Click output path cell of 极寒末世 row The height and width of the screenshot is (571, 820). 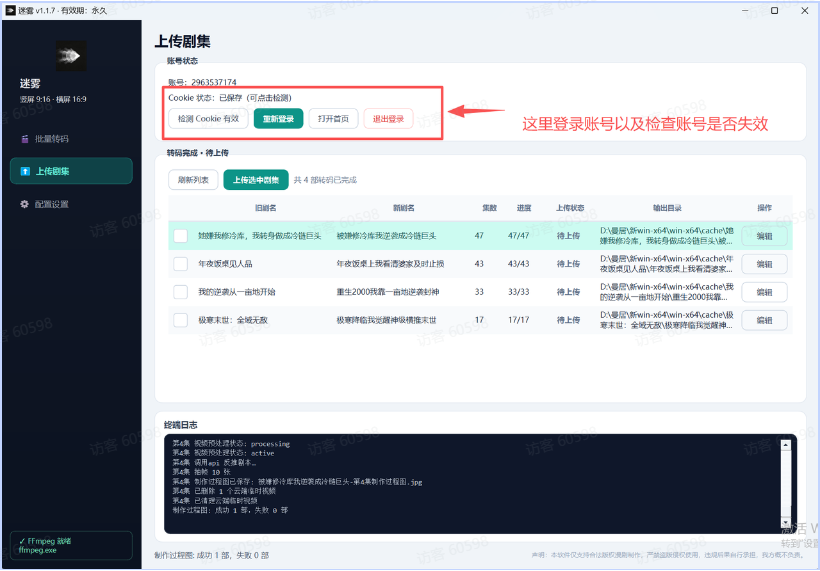tap(667, 320)
